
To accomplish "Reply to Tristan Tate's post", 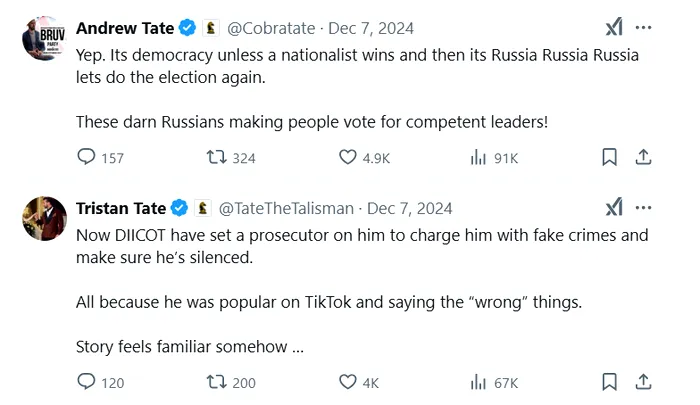I will pos(87,382).
